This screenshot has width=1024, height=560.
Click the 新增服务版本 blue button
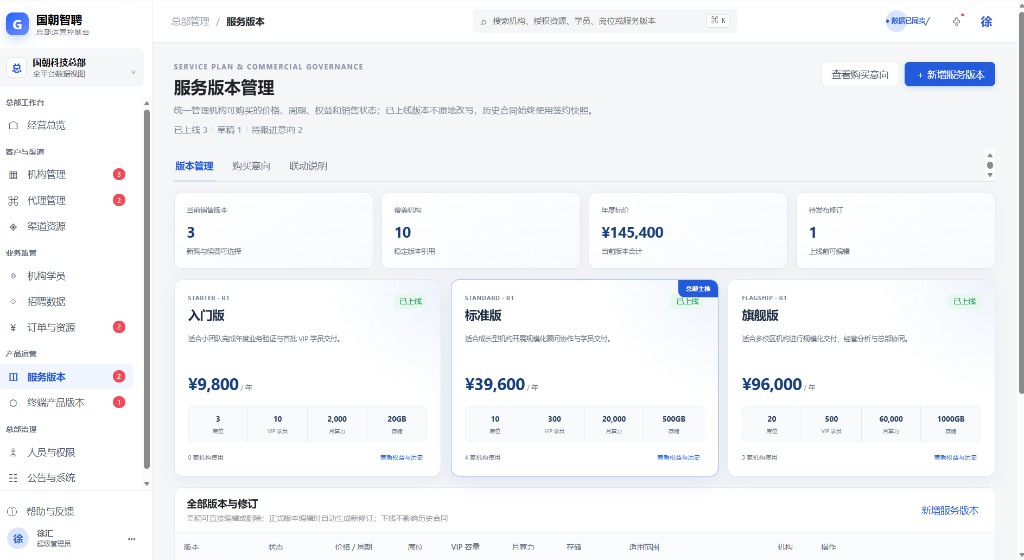[x=950, y=74]
